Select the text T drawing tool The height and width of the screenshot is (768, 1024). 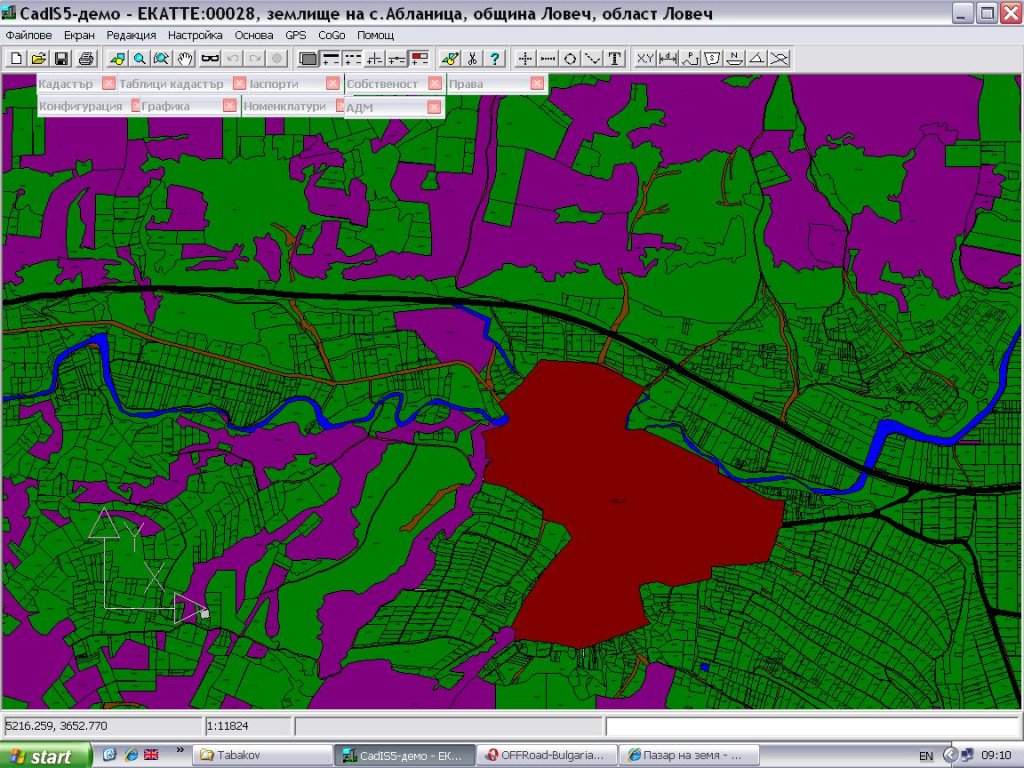pyautogui.click(x=615, y=58)
